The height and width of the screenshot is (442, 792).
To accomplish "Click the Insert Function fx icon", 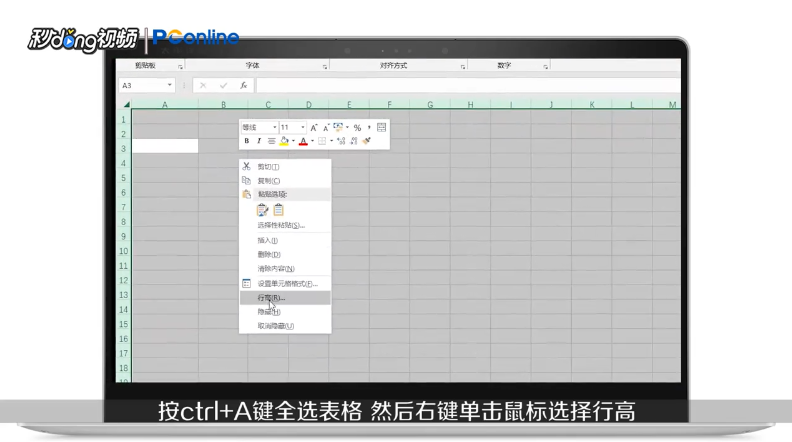I will 243,85.
